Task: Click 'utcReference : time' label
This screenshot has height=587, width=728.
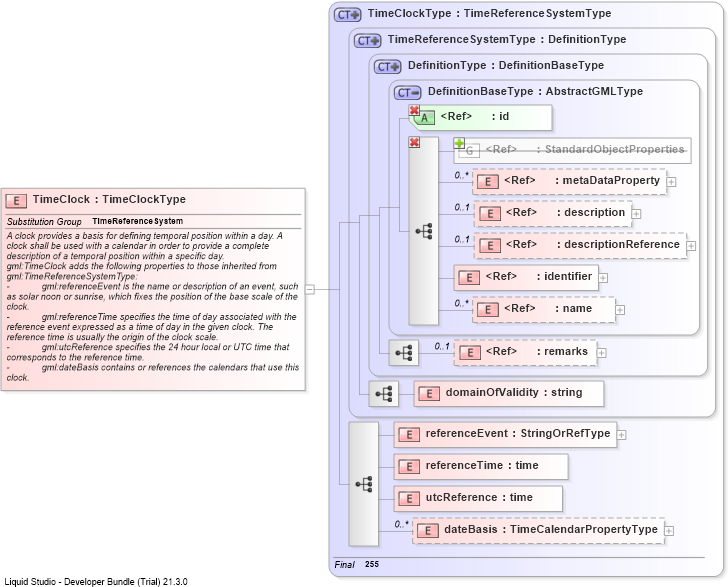Action: 479,497
